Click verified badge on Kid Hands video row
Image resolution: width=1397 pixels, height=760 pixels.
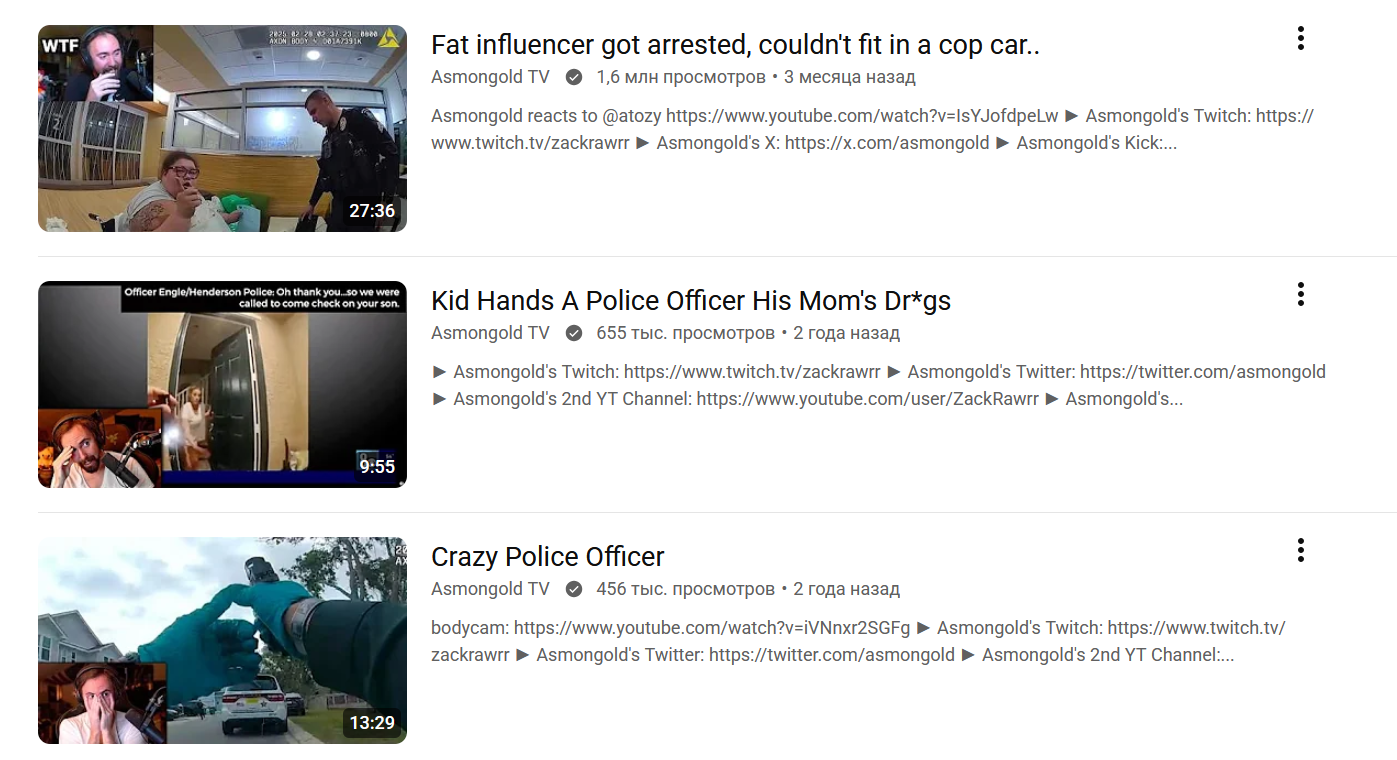574,333
